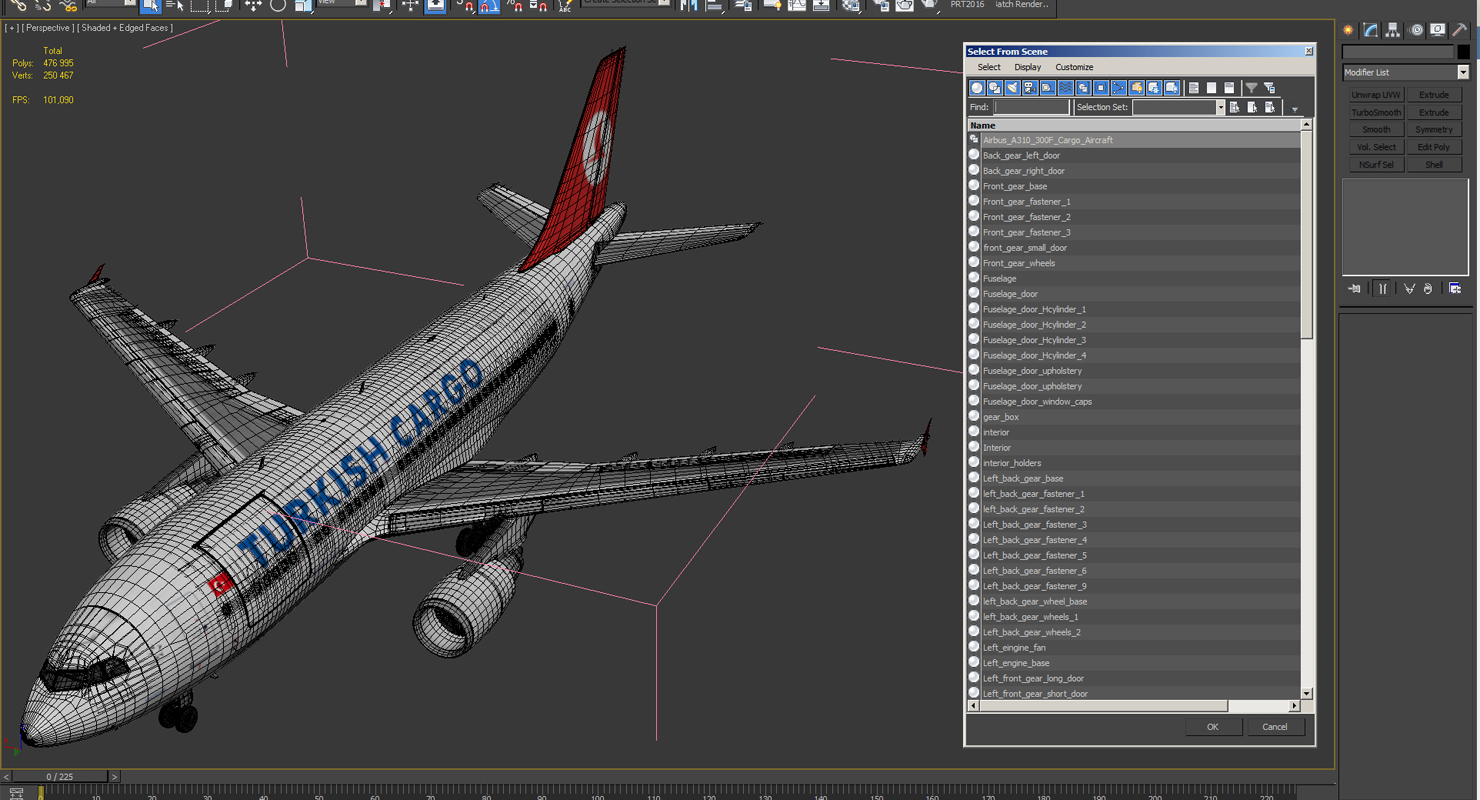Click next-frame arrow right of time slider
This screenshot has width=1480, height=800.
coord(114,776)
